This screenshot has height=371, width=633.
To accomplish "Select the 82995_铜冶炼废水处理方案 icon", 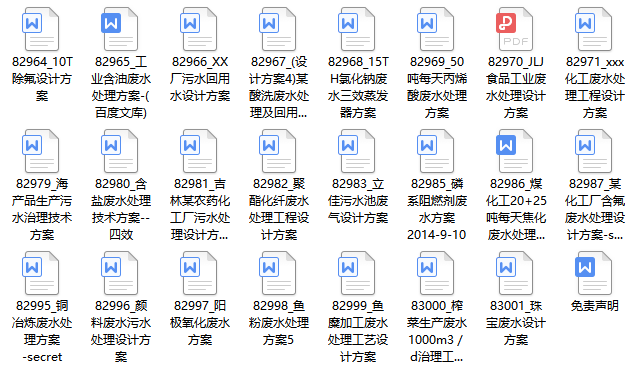I will tap(41, 273).
